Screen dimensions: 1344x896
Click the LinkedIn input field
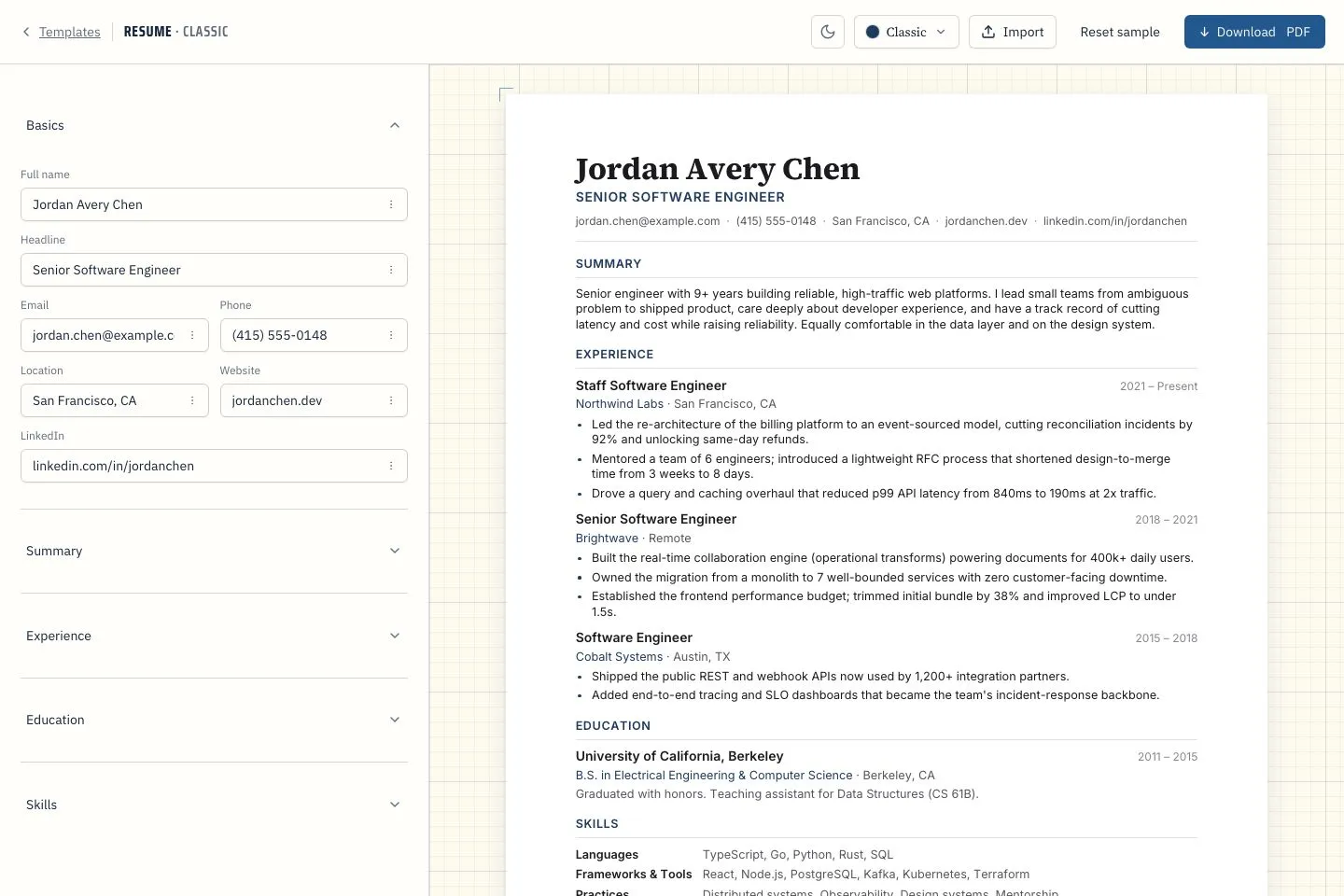point(214,466)
